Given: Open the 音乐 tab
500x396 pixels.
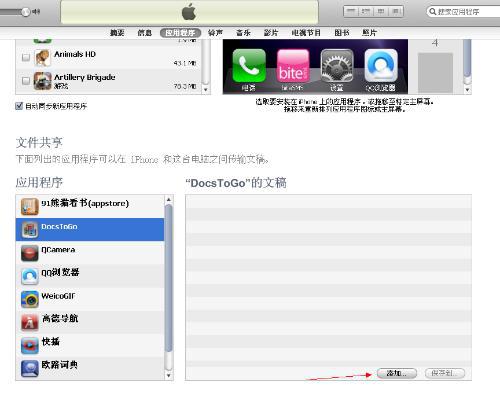Looking at the screenshot, I should [x=243, y=33].
